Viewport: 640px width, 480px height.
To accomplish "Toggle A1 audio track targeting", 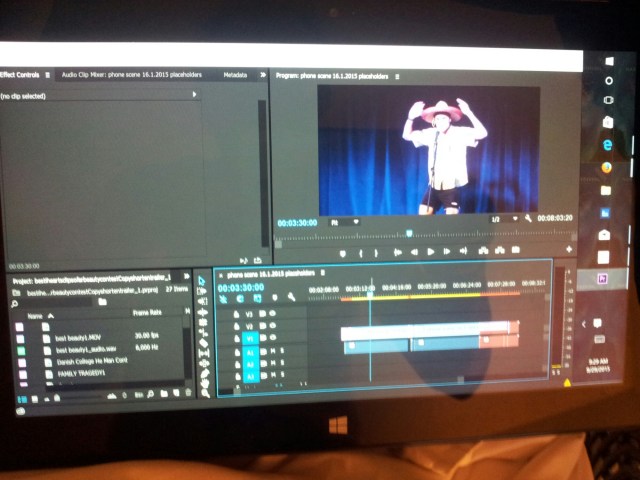I will point(251,352).
